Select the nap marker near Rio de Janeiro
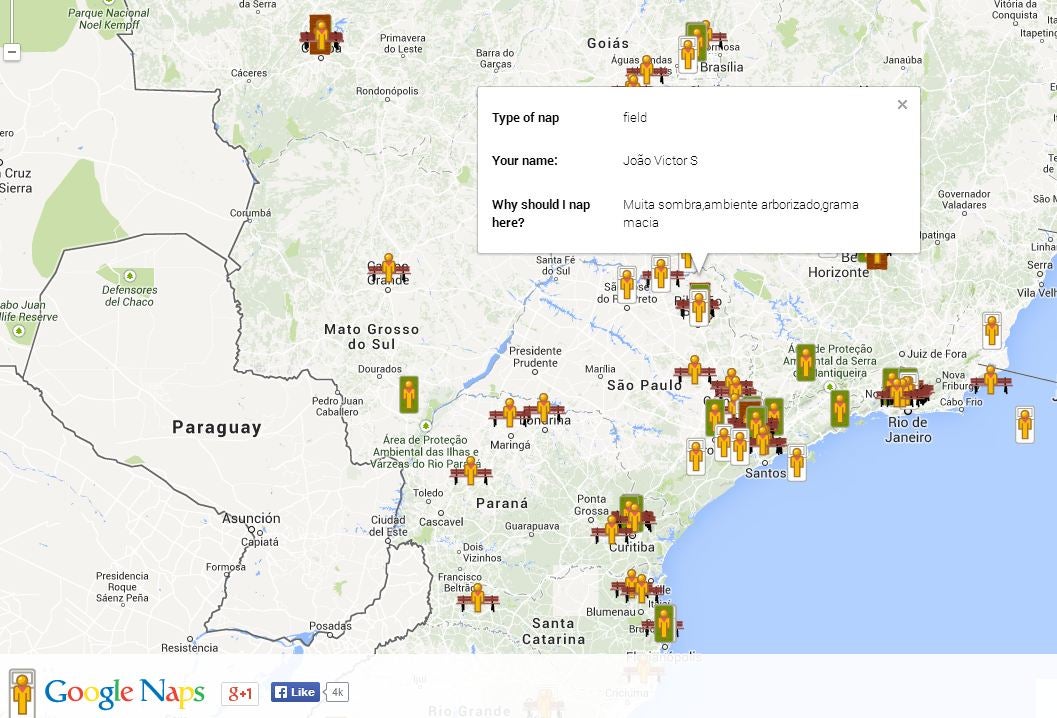This screenshot has height=718, width=1057. (905, 390)
